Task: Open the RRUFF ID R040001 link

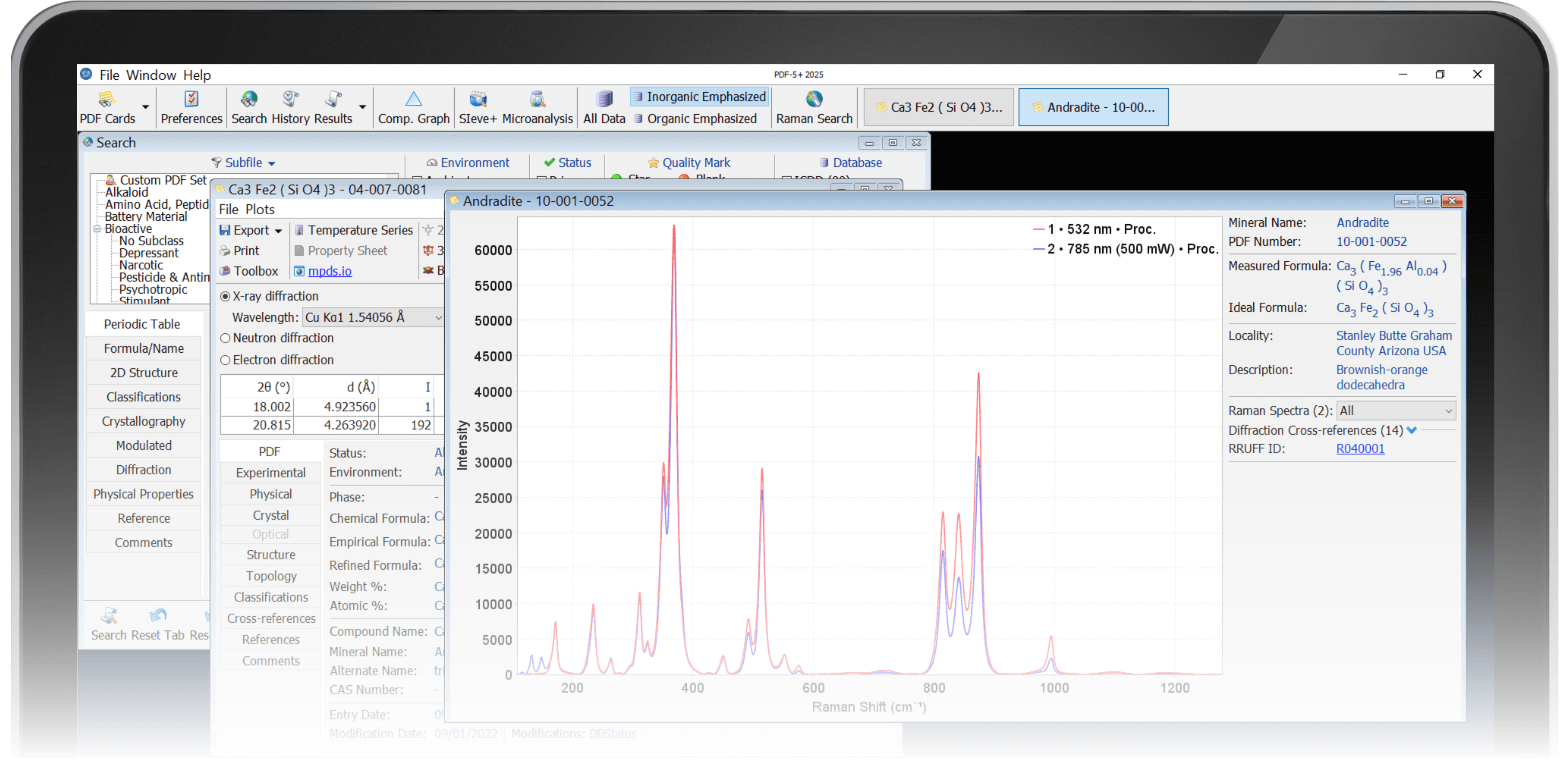Action: pos(1360,449)
